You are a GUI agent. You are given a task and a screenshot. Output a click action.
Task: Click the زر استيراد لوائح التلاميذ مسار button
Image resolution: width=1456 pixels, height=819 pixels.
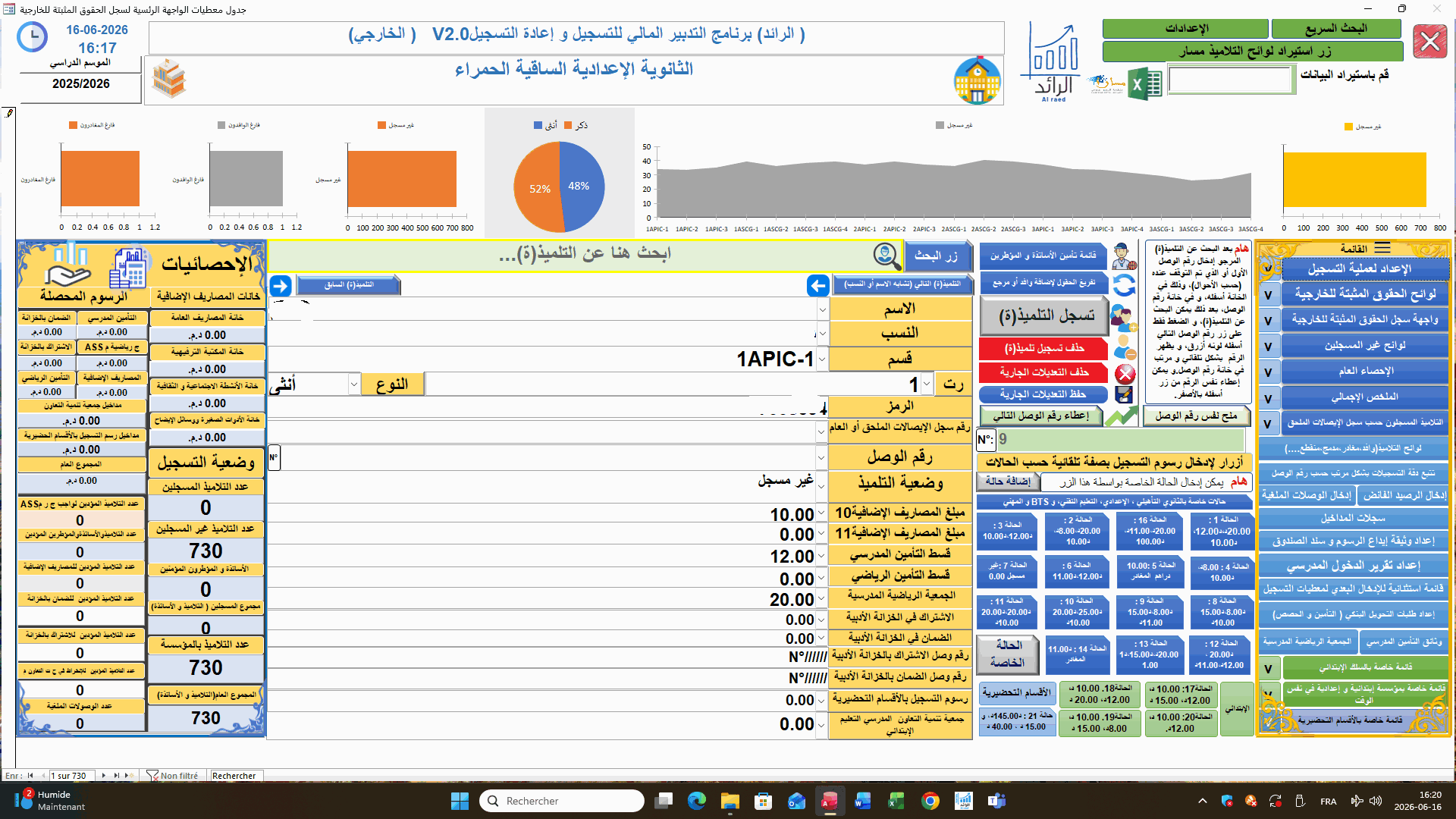coord(1253,52)
